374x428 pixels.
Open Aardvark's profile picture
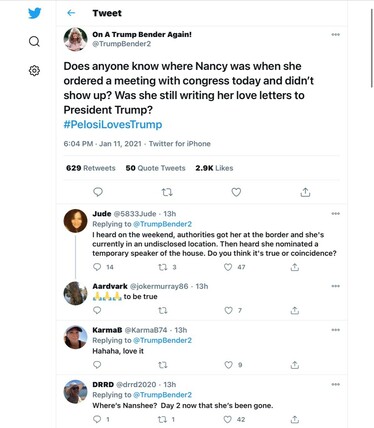[x=75, y=293]
